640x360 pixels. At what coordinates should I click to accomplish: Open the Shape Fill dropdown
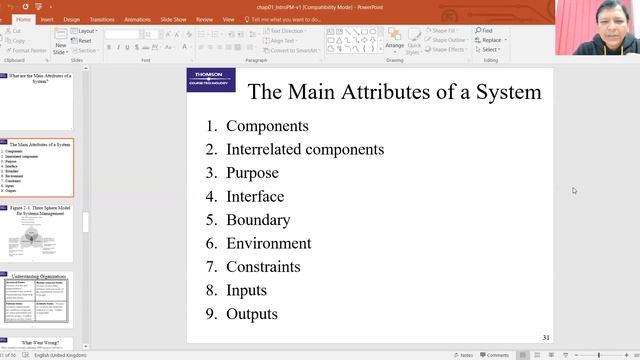442,31
